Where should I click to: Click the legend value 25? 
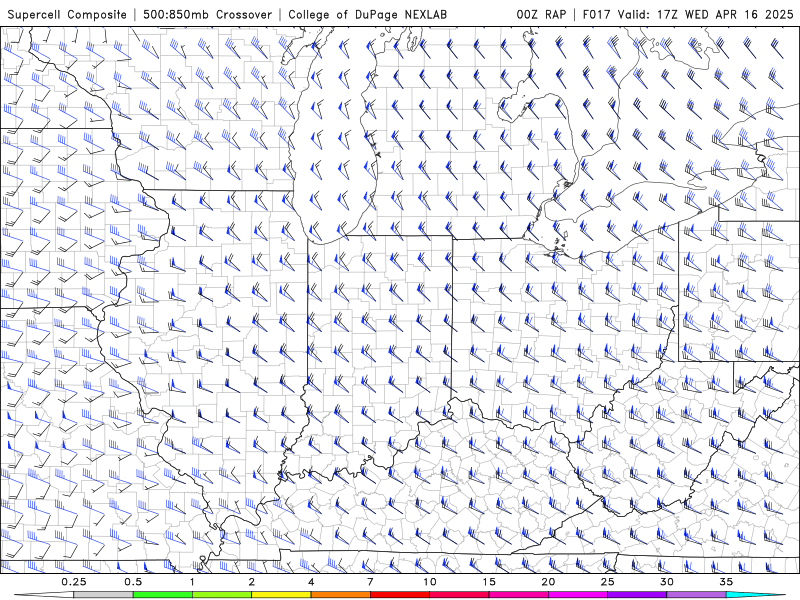tap(608, 582)
